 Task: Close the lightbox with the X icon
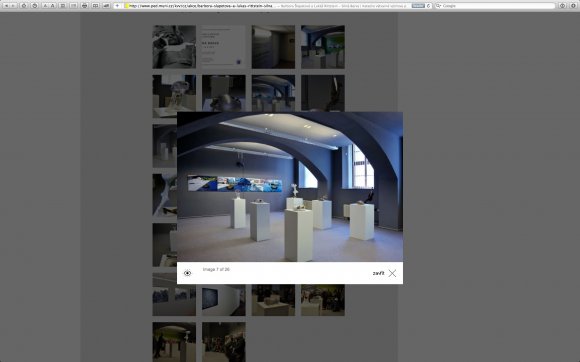point(392,273)
